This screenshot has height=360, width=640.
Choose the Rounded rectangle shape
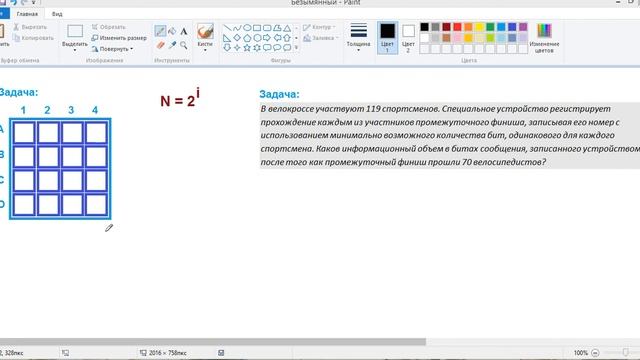(267, 28)
